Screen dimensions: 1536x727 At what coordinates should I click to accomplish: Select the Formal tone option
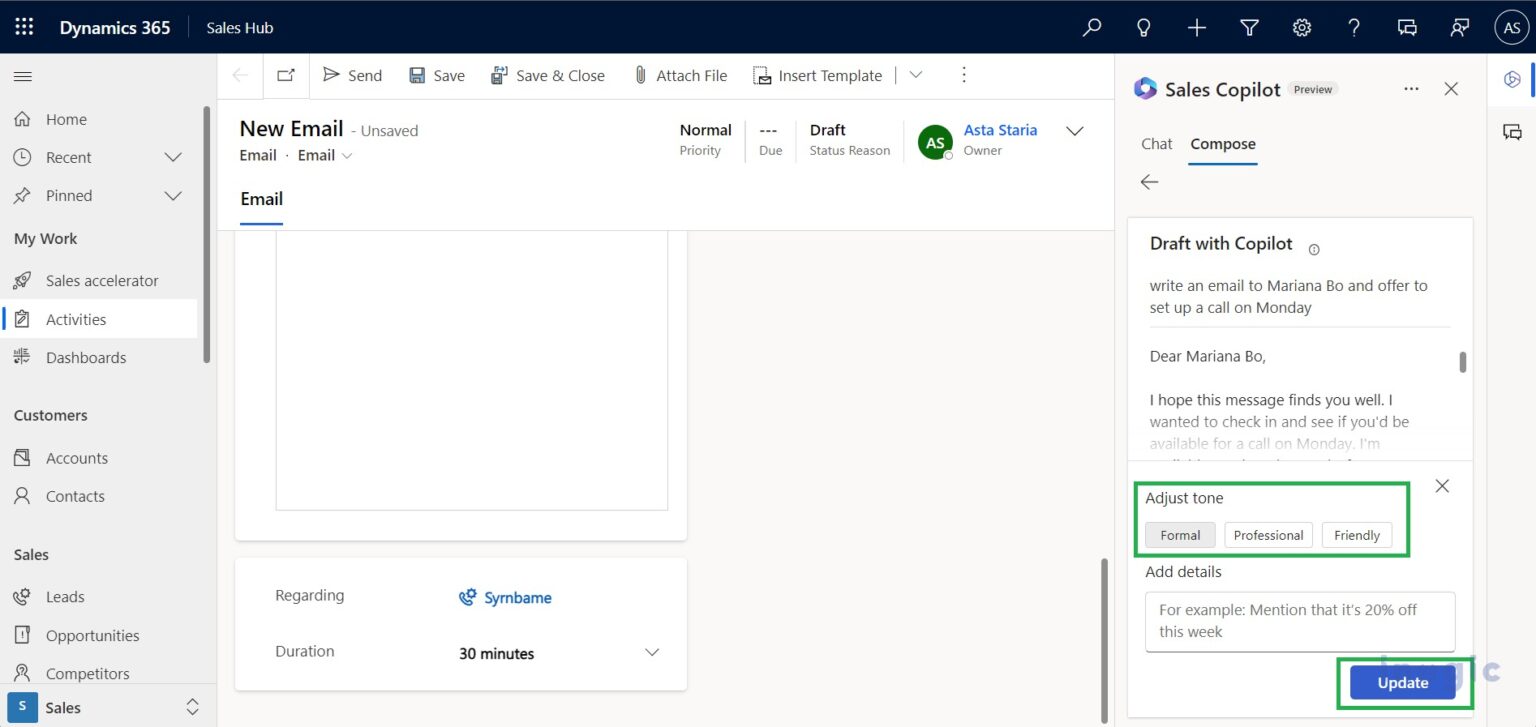1179,534
